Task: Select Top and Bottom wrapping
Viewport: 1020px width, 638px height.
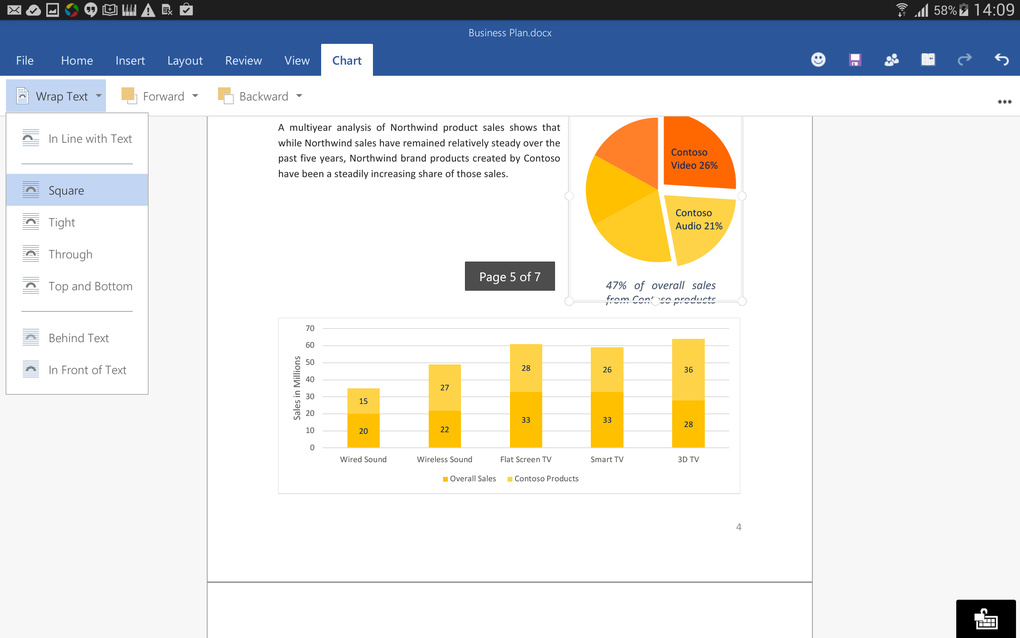Action: [x=89, y=286]
